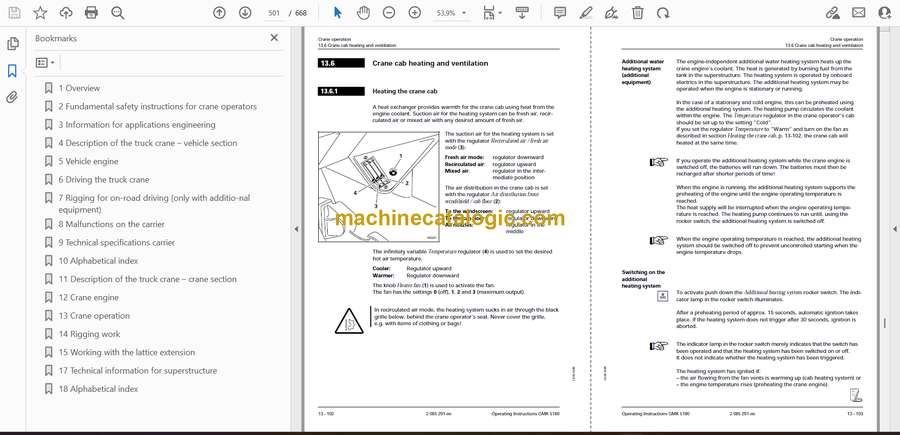Select the highlight pen tool
The width and height of the screenshot is (900, 435).
(x=586, y=13)
